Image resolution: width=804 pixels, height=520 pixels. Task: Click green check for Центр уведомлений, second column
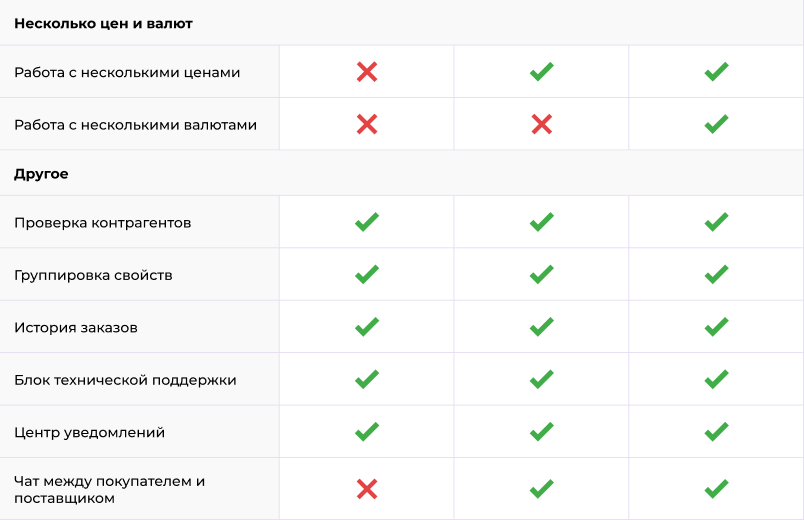pos(541,432)
